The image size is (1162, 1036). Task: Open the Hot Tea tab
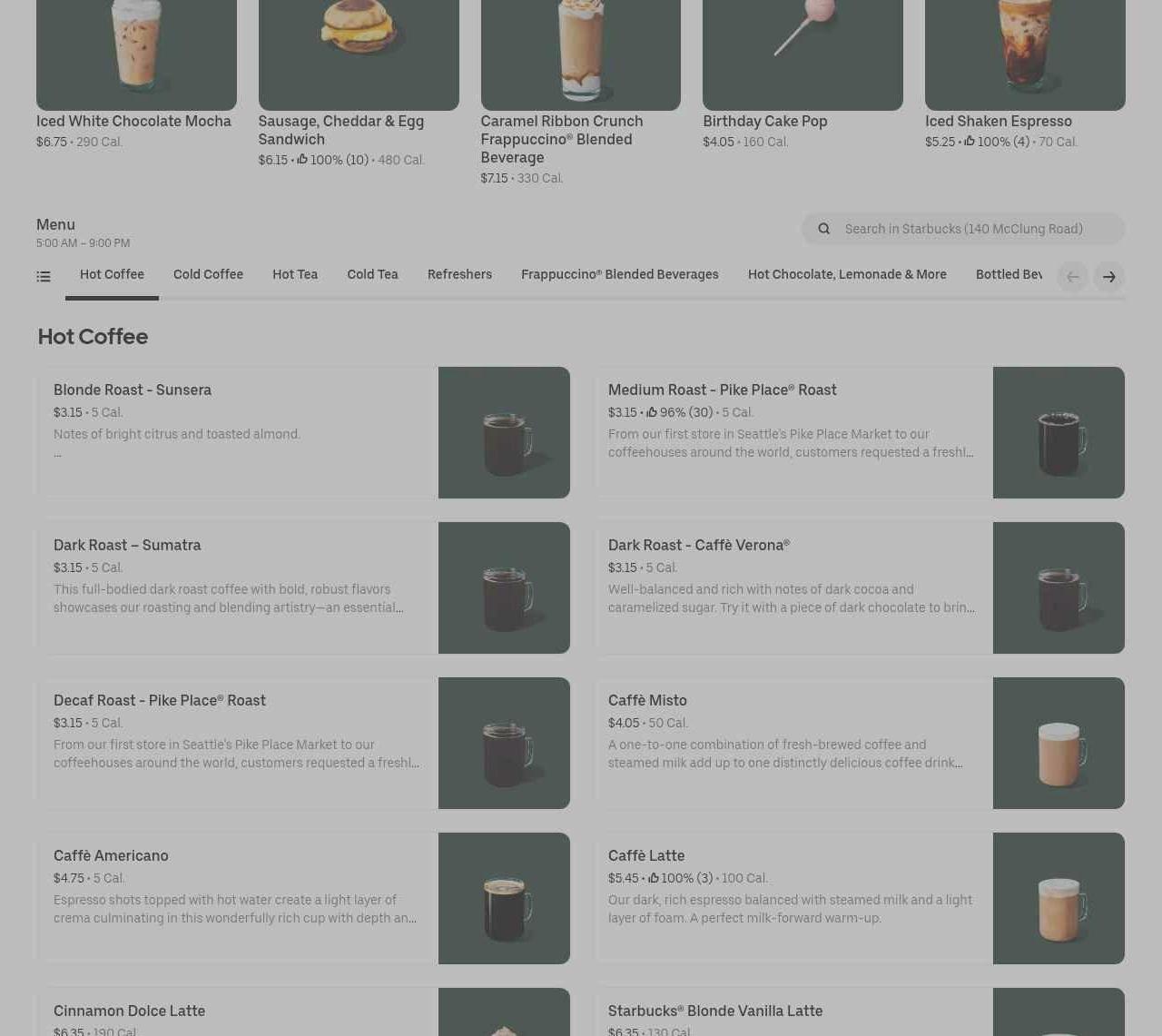click(295, 275)
